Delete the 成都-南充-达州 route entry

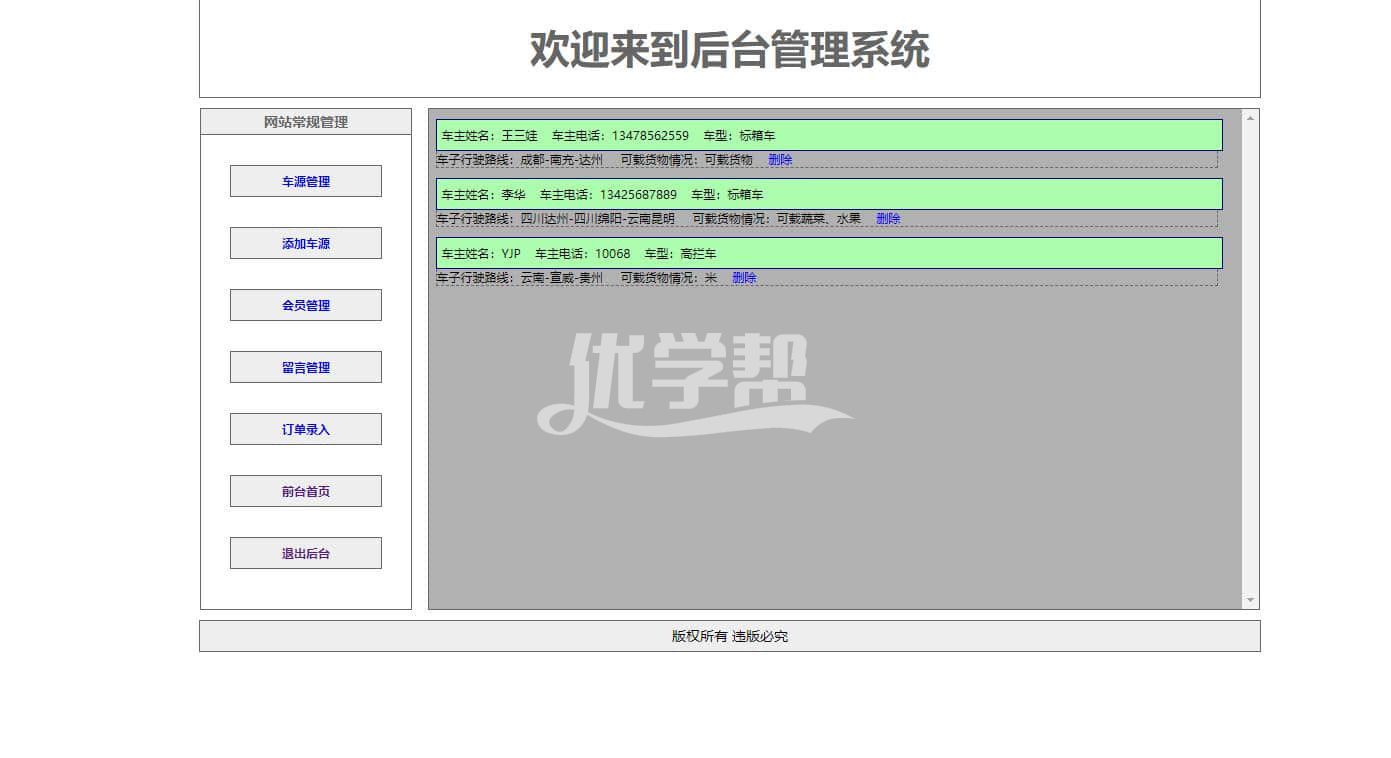[780, 160]
